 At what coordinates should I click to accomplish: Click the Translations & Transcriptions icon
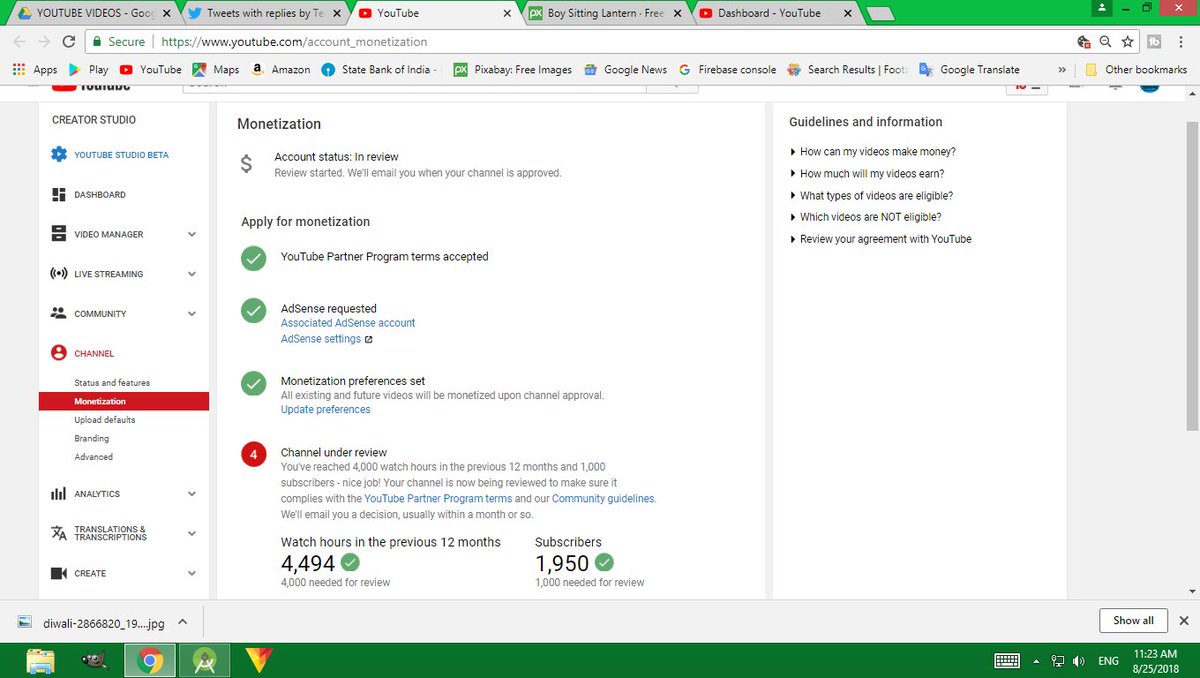(58, 533)
